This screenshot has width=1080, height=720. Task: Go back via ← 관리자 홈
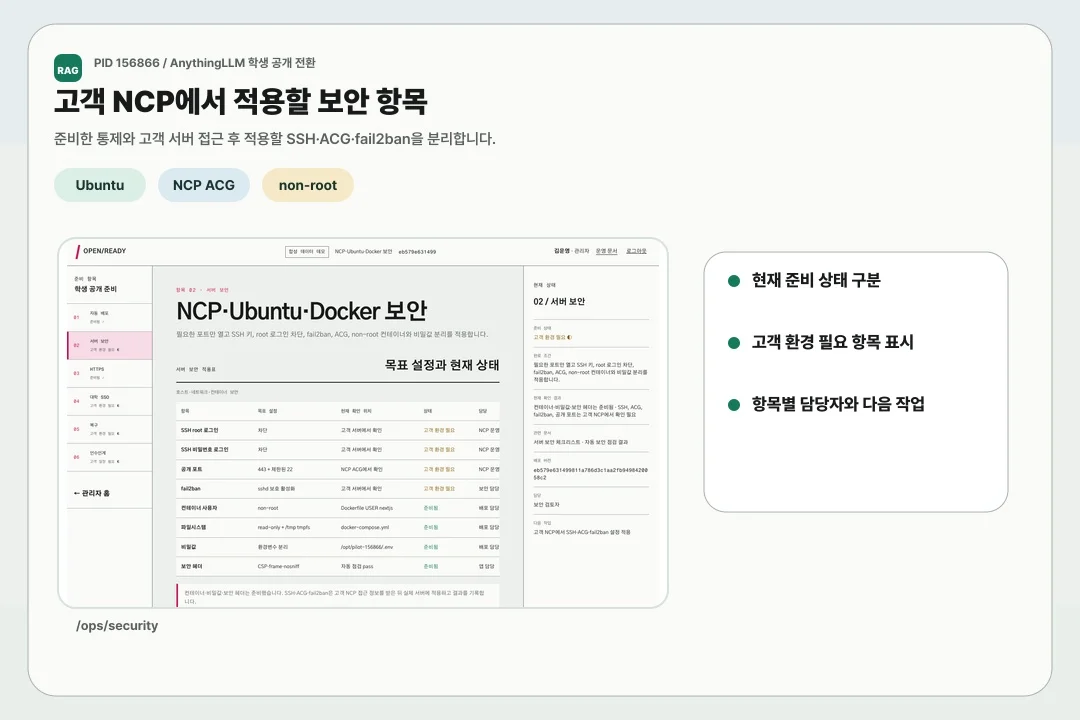(x=92, y=493)
